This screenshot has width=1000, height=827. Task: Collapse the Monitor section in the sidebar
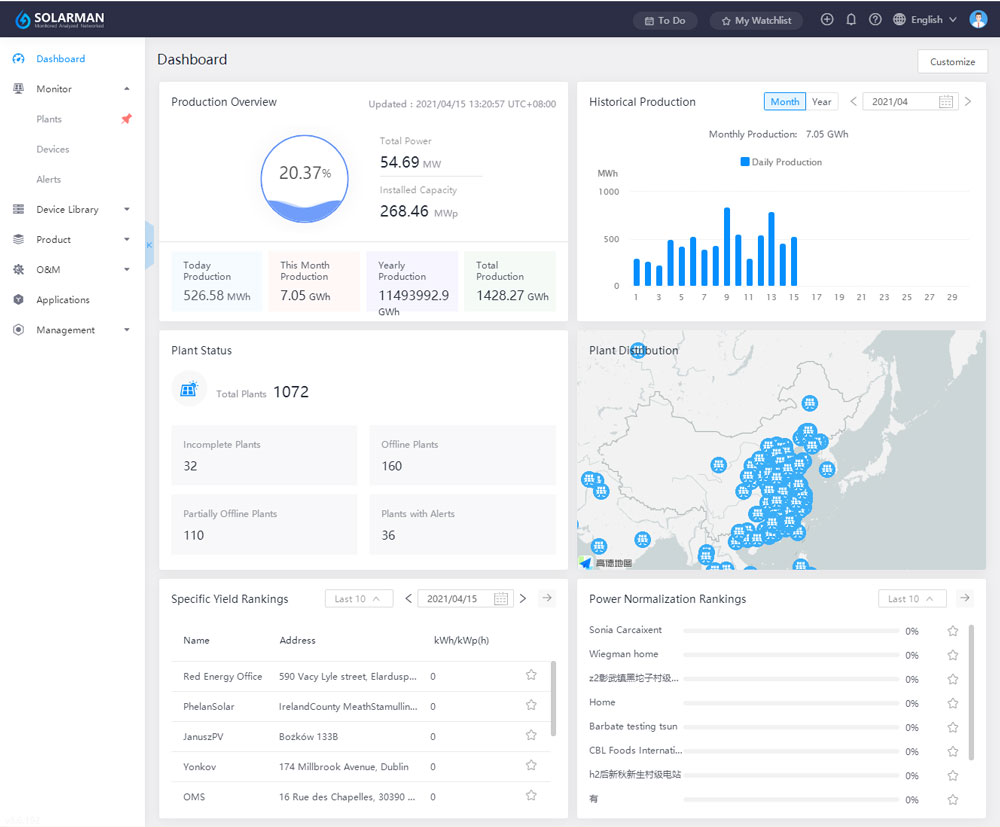[126, 88]
